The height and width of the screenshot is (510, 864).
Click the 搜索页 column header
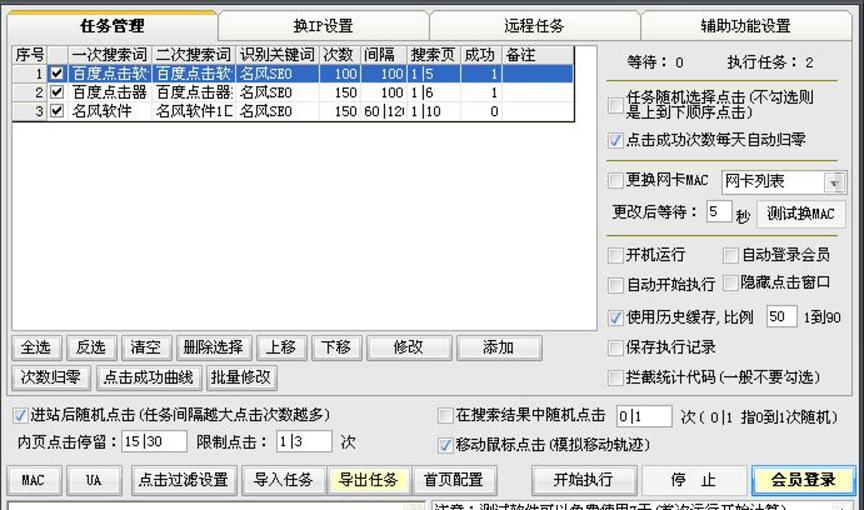point(433,55)
